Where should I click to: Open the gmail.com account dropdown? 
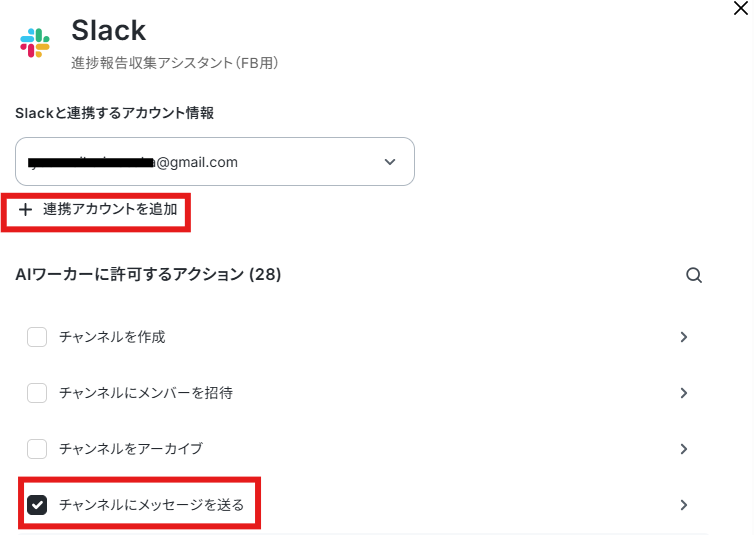pos(215,162)
